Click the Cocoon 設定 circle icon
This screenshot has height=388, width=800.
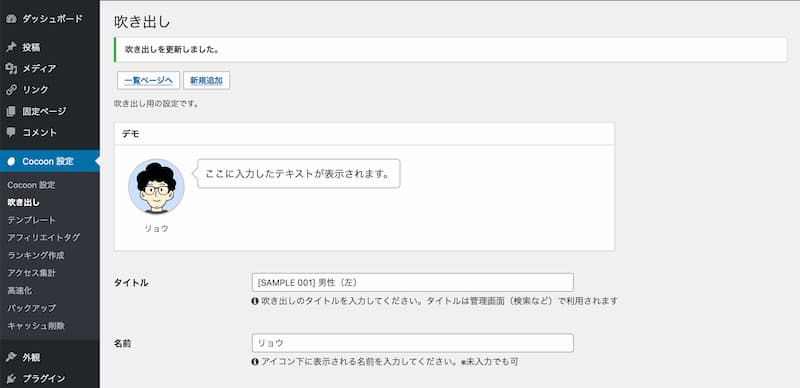11,161
